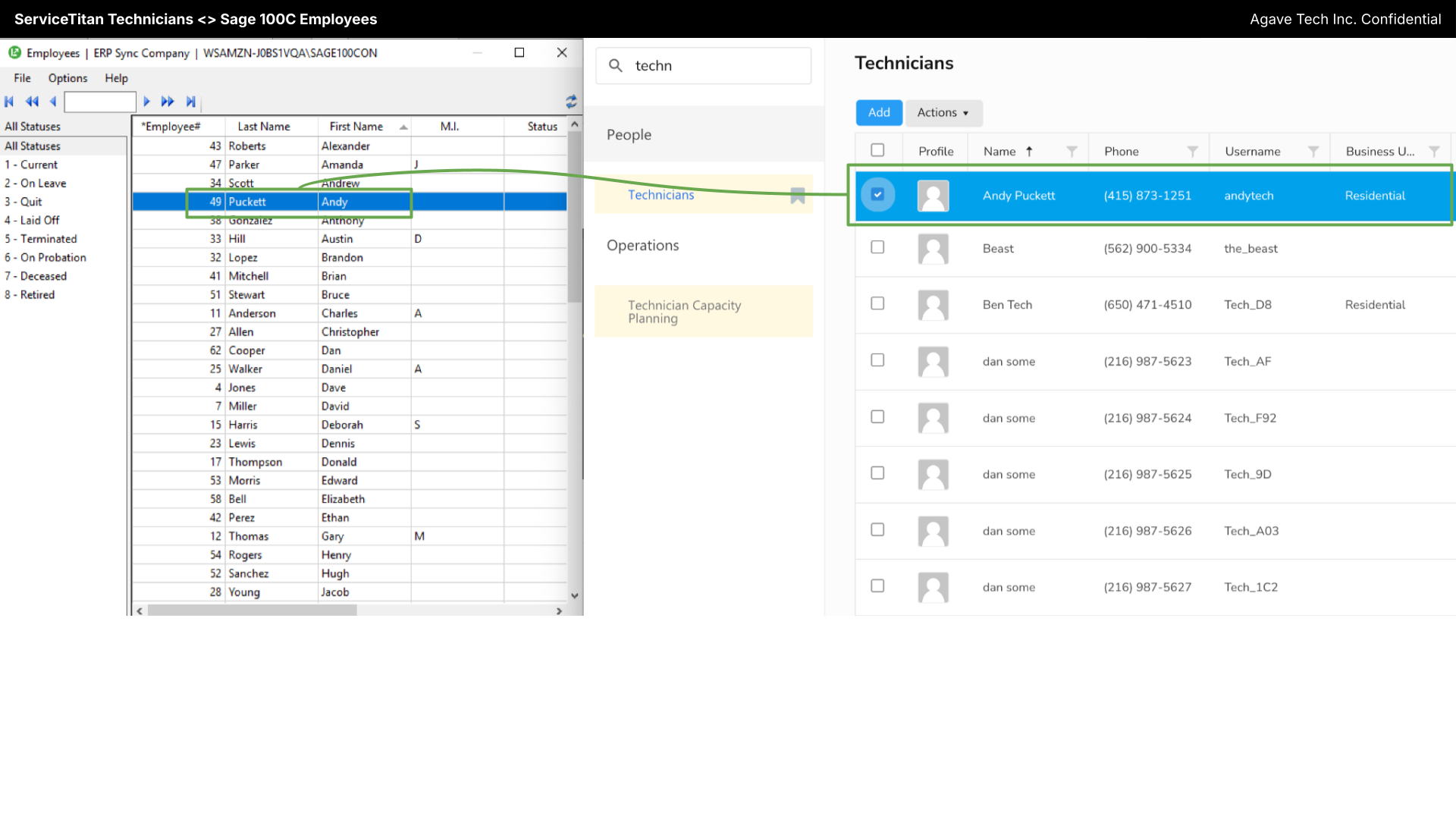Open the Business Unit column filter
Image resolution: width=1456 pixels, height=819 pixels.
[x=1434, y=152]
